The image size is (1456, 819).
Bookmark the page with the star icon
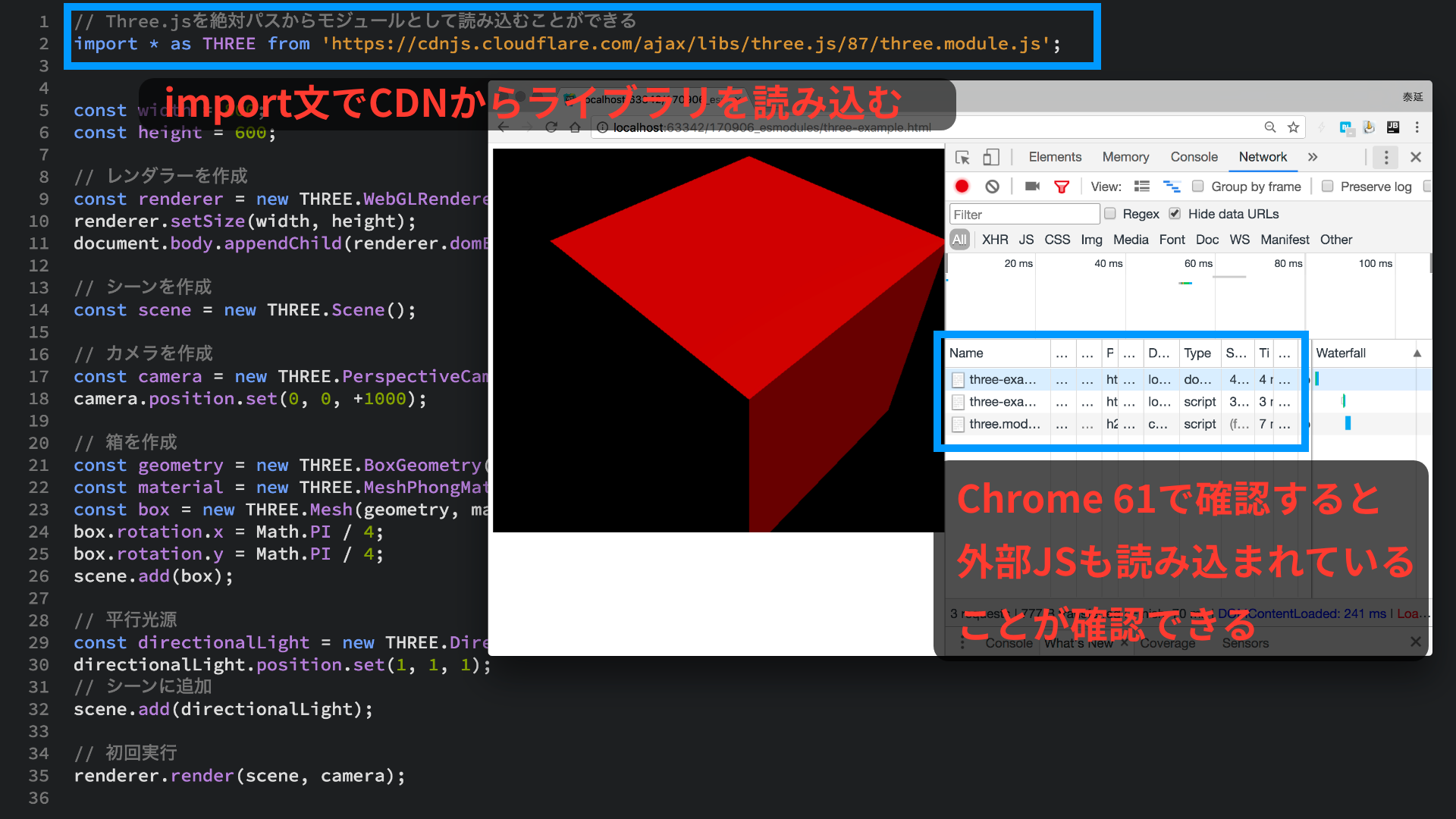click(x=1294, y=127)
